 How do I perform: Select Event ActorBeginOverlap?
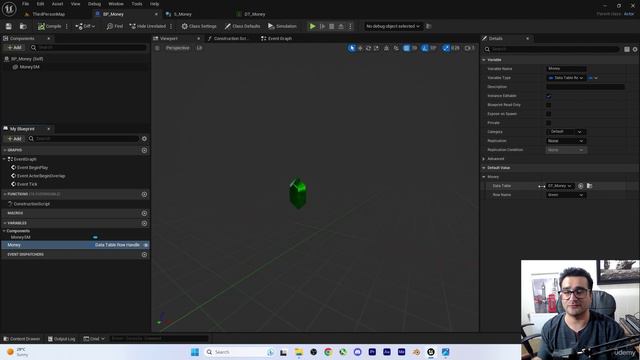coord(41,176)
